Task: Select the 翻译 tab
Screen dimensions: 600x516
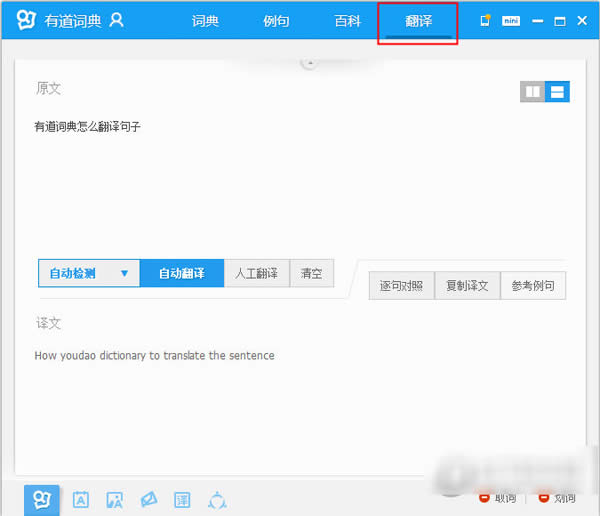Action: (x=418, y=21)
